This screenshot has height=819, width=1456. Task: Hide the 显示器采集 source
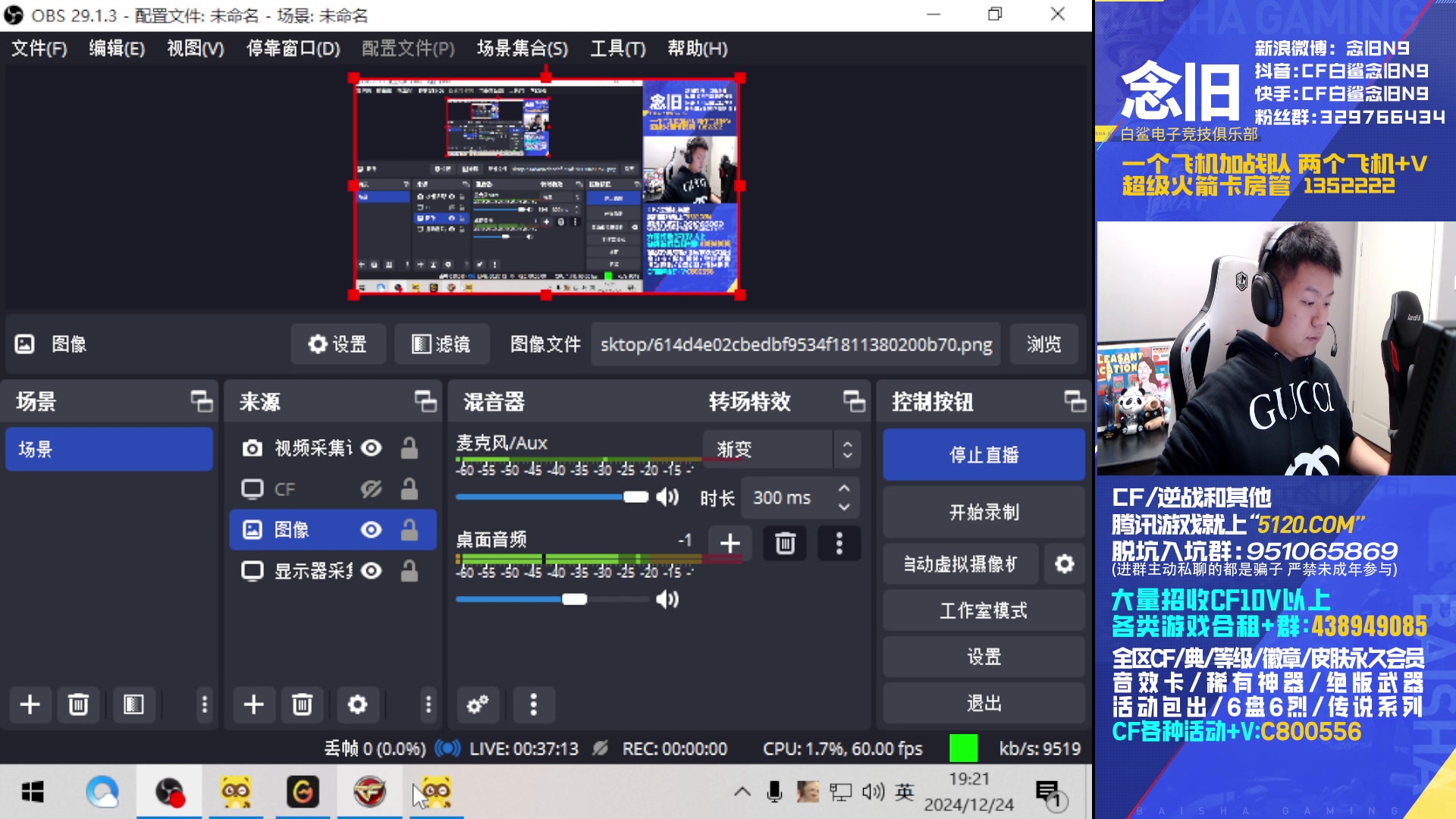point(371,570)
